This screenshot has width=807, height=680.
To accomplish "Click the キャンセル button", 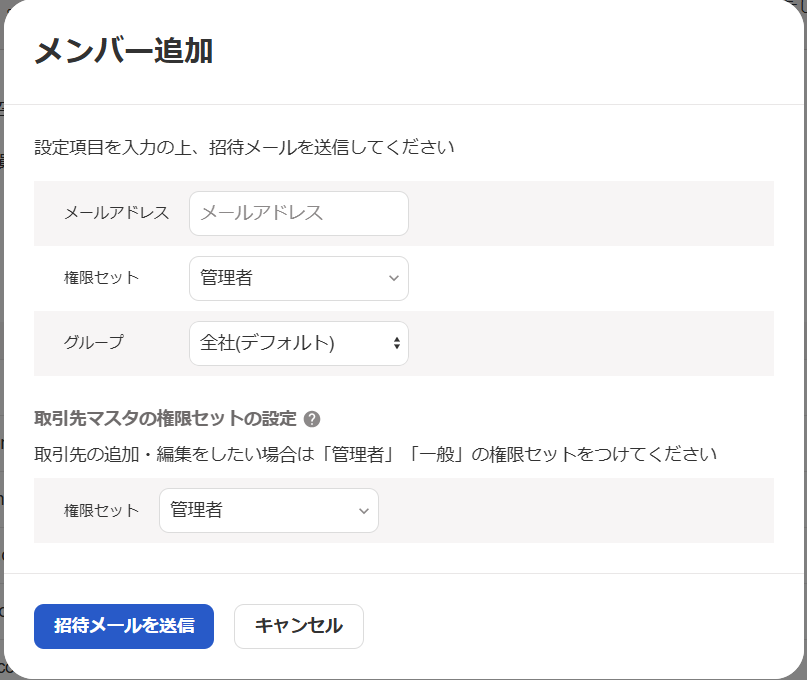I will click(x=298, y=626).
